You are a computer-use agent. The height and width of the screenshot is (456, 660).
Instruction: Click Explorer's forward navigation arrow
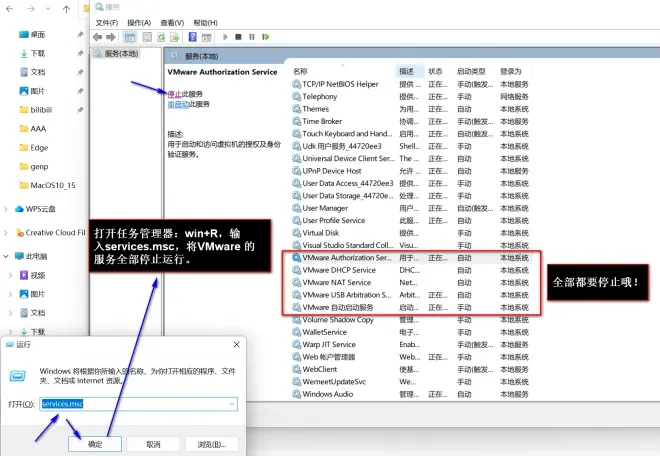(x=31, y=8)
